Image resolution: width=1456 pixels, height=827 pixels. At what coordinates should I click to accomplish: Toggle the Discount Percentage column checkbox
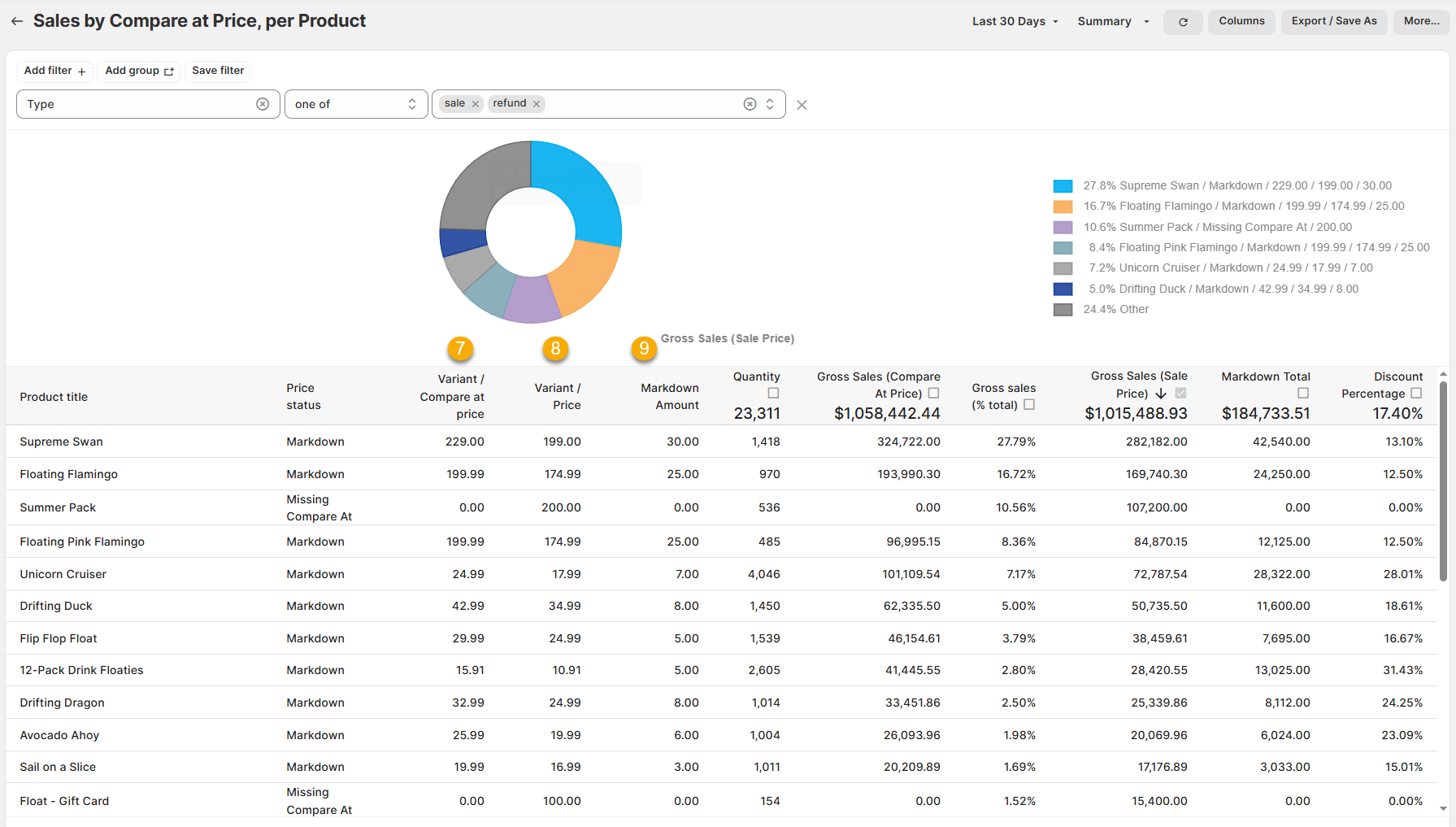tap(1416, 394)
